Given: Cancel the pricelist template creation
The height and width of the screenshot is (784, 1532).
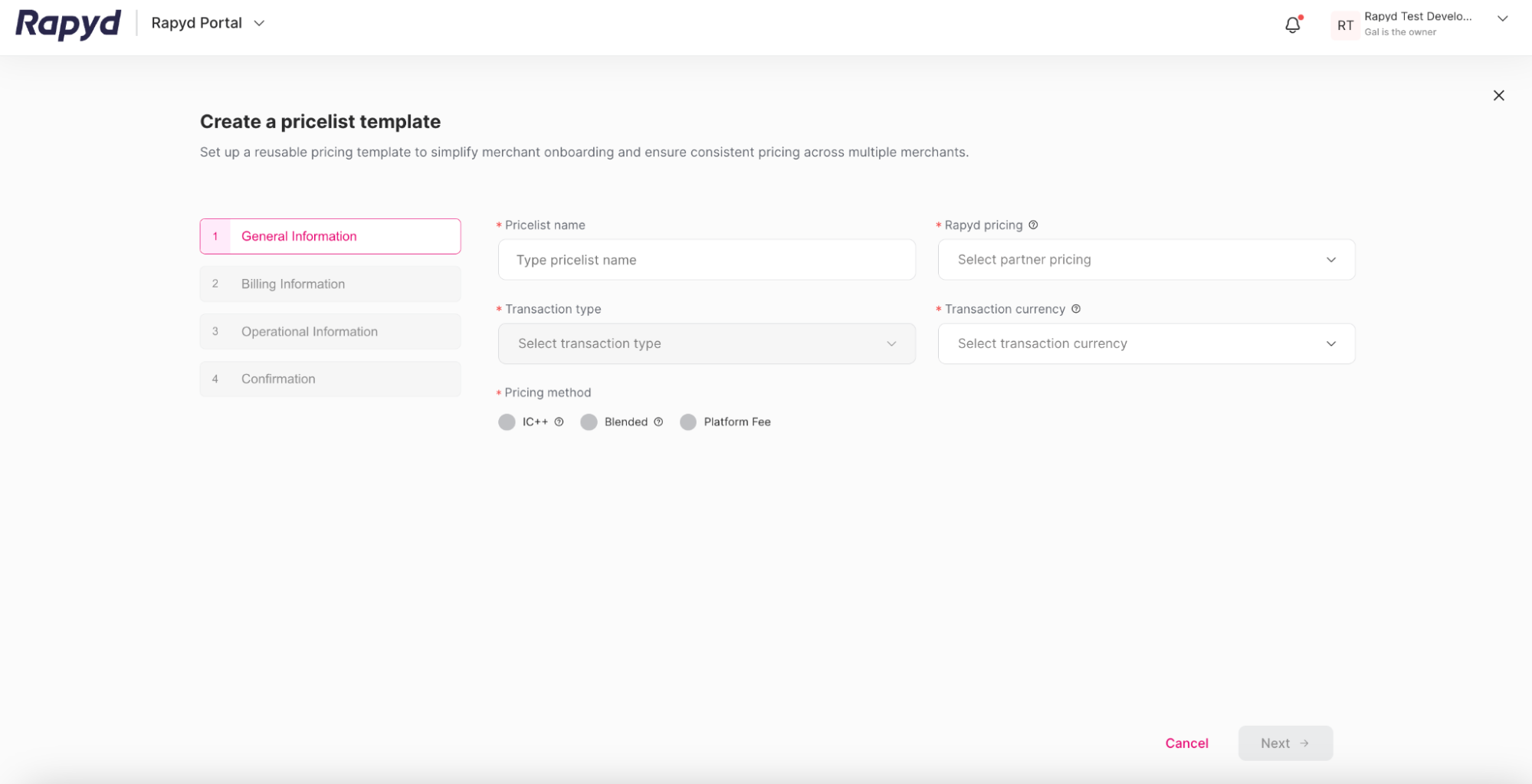Looking at the screenshot, I should [x=1186, y=743].
